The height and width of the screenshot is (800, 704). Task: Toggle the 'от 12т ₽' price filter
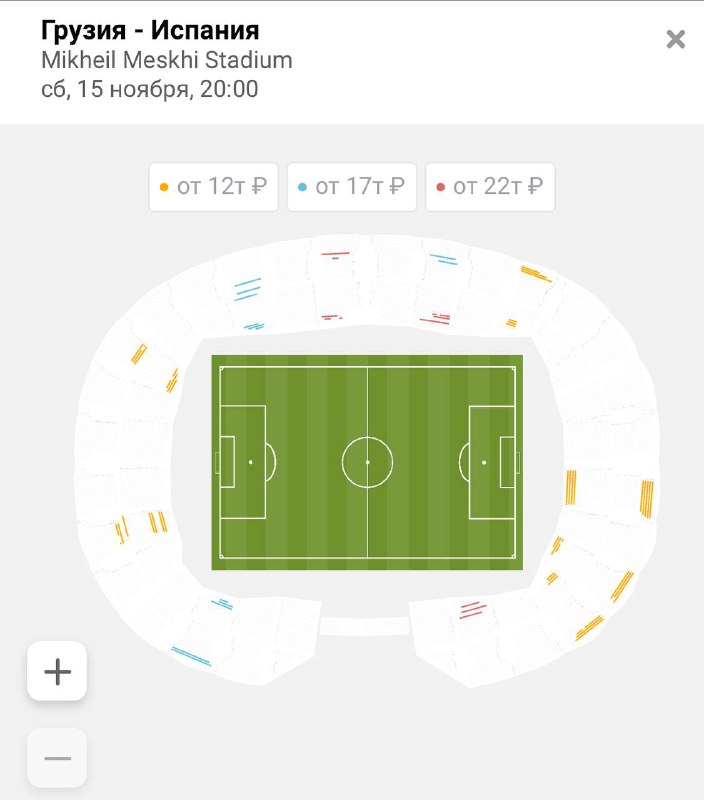tap(214, 187)
